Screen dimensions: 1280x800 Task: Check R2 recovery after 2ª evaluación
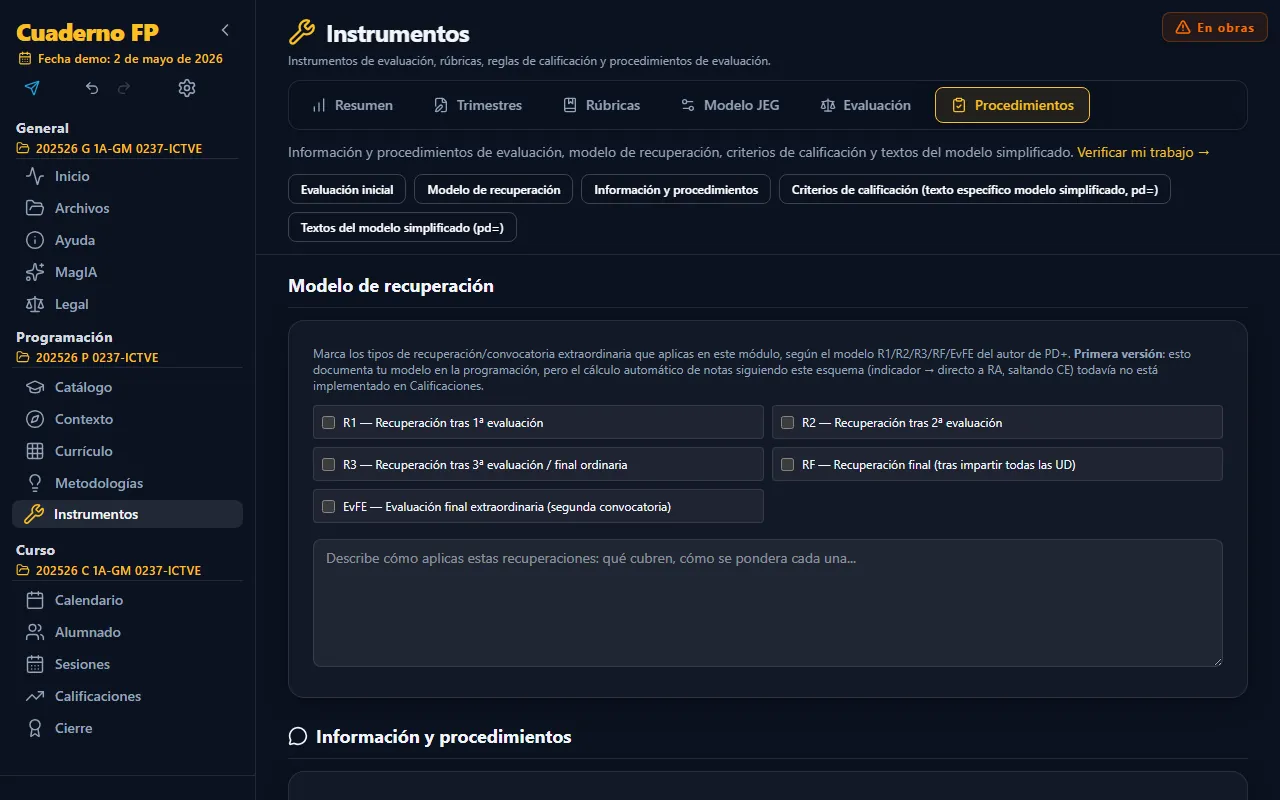click(787, 423)
